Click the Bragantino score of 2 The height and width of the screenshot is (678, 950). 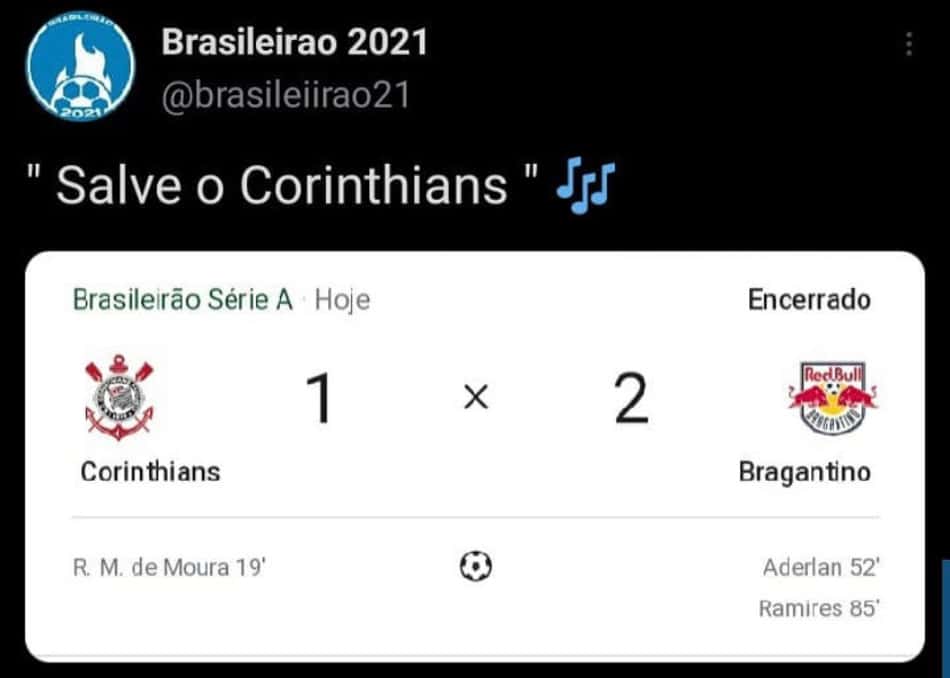[631, 398]
